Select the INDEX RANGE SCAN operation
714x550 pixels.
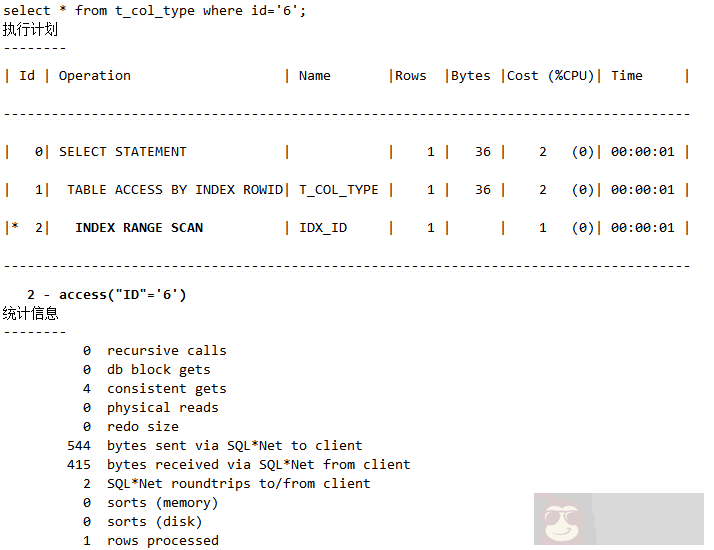pos(139,228)
